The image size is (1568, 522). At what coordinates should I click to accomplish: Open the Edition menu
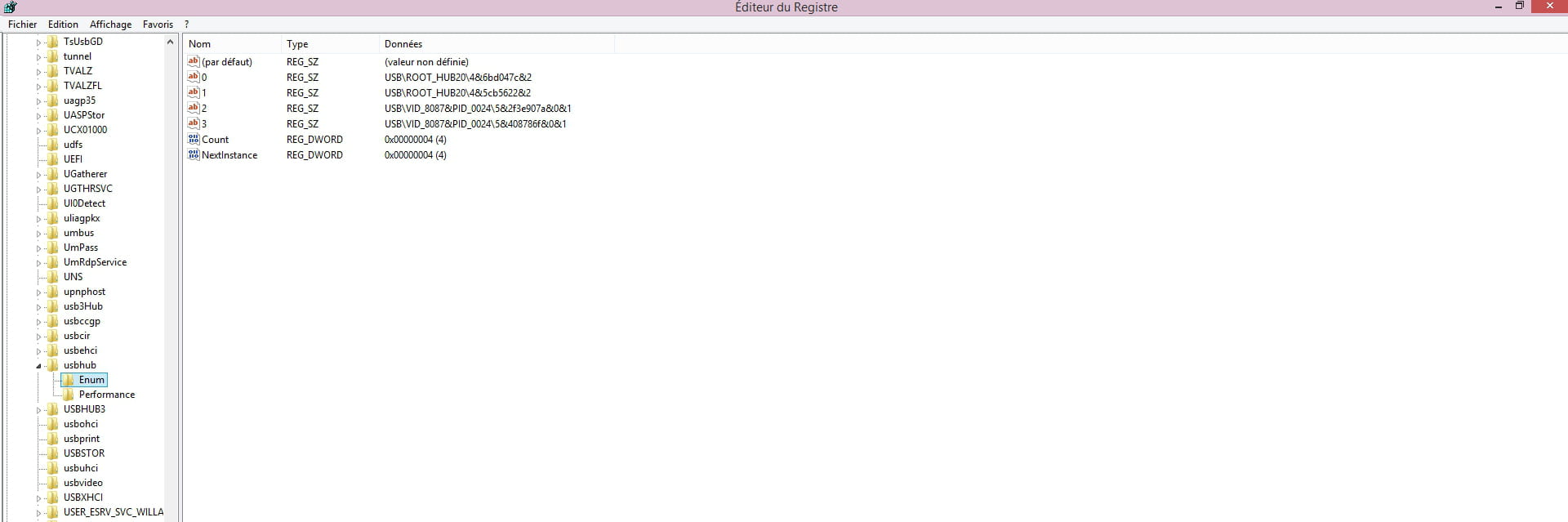(63, 25)
